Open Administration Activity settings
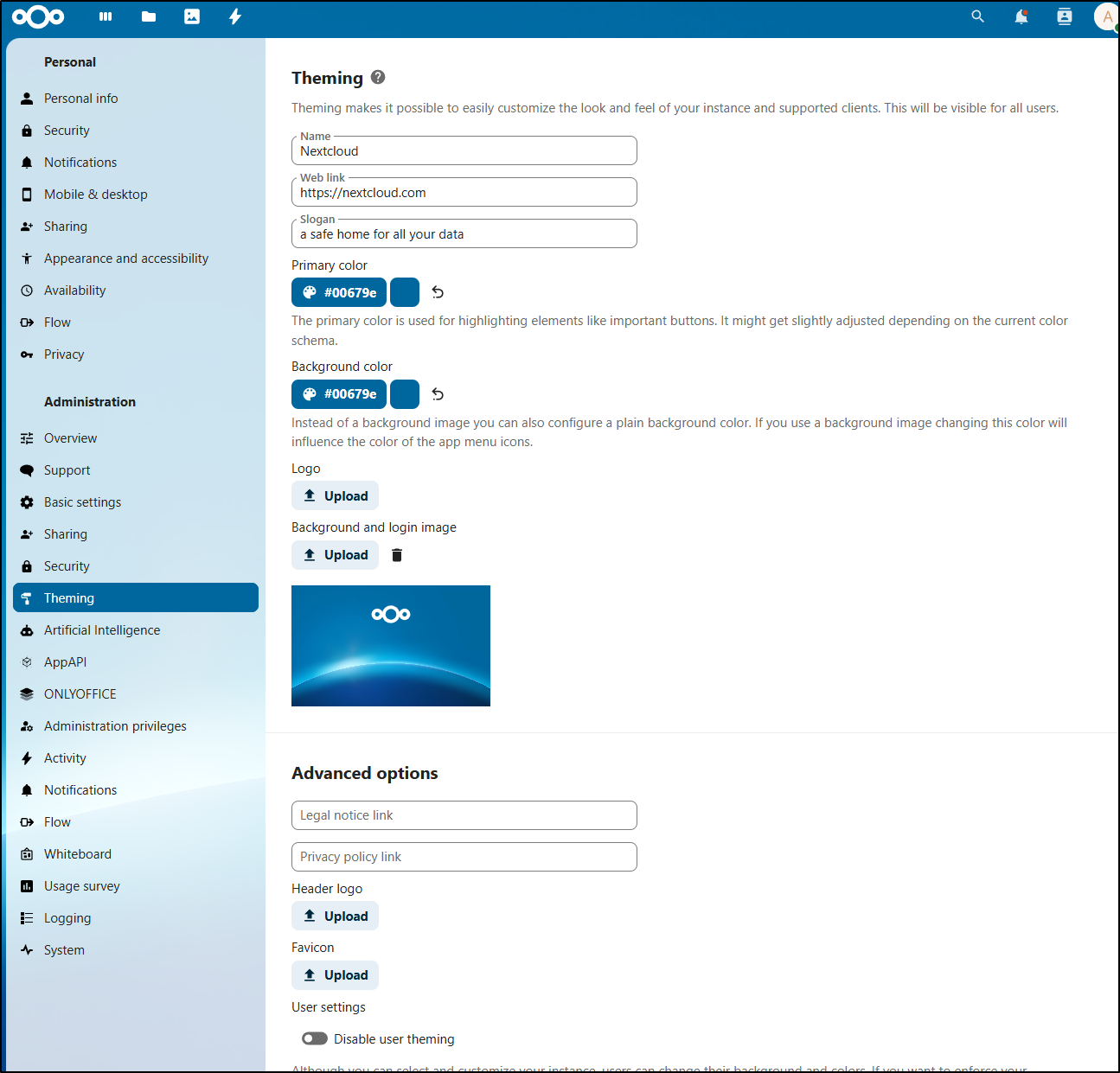Image resolution: width=1120 pixels, height=1073 pixels. pyautogui.click(x=136, y=758)
